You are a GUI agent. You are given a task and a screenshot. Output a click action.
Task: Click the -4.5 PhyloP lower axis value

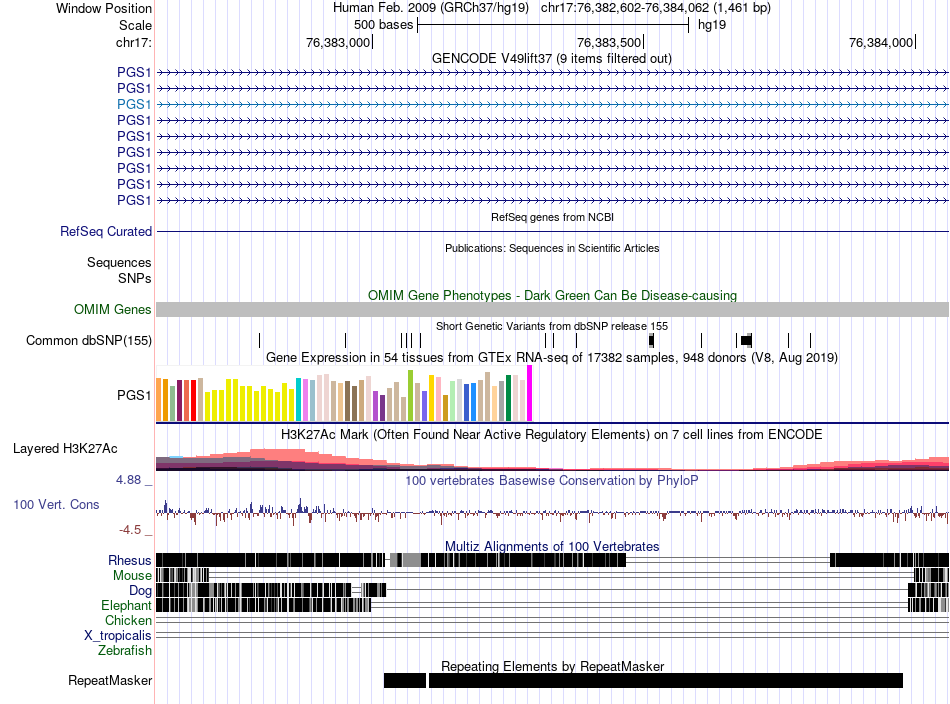(x=130, y=530)
